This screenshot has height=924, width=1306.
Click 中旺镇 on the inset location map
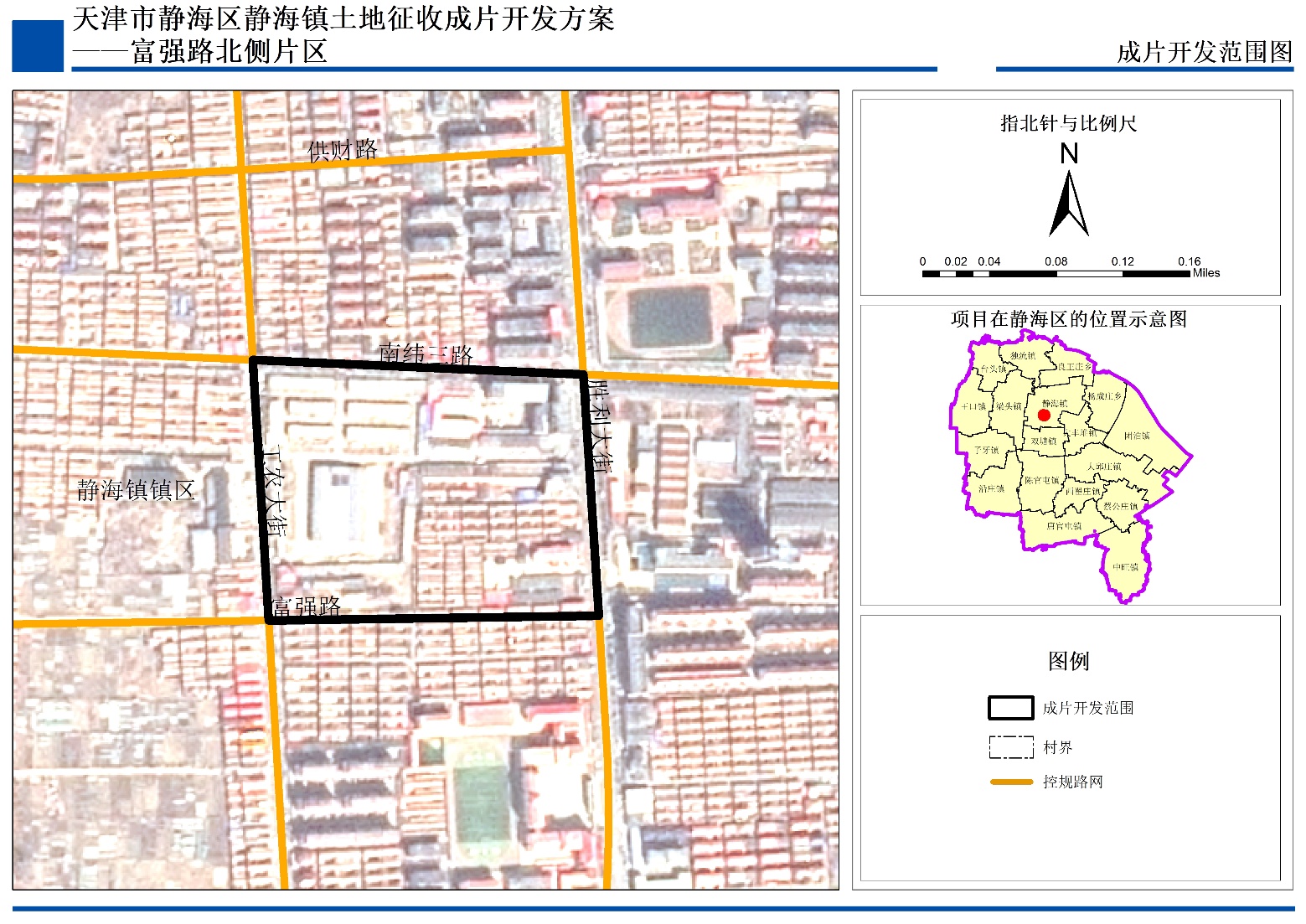click(x=1125, y=567)
